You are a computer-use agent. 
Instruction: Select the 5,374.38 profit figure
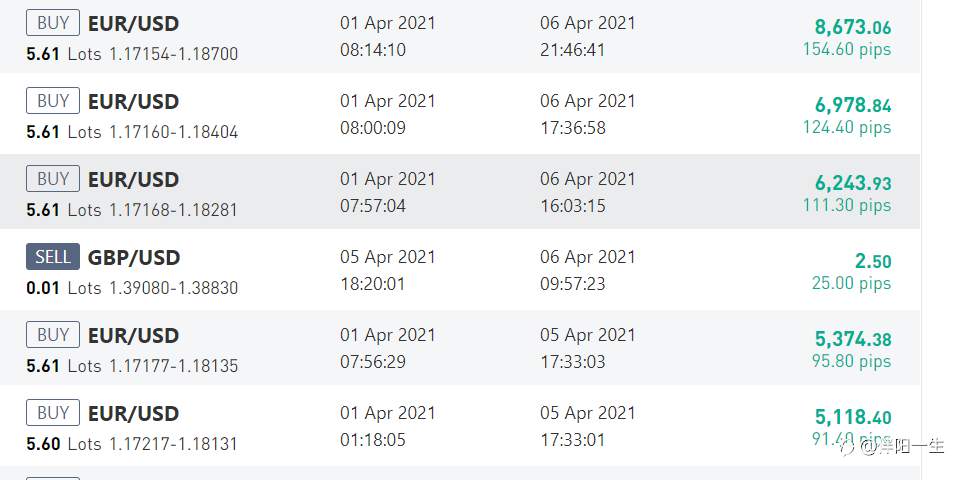pos(853,339)
